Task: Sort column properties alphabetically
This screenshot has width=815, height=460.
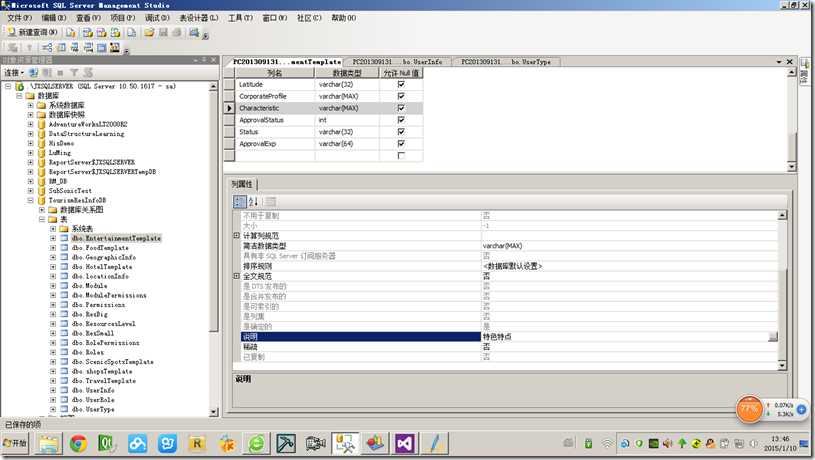Action: point(253,202)
